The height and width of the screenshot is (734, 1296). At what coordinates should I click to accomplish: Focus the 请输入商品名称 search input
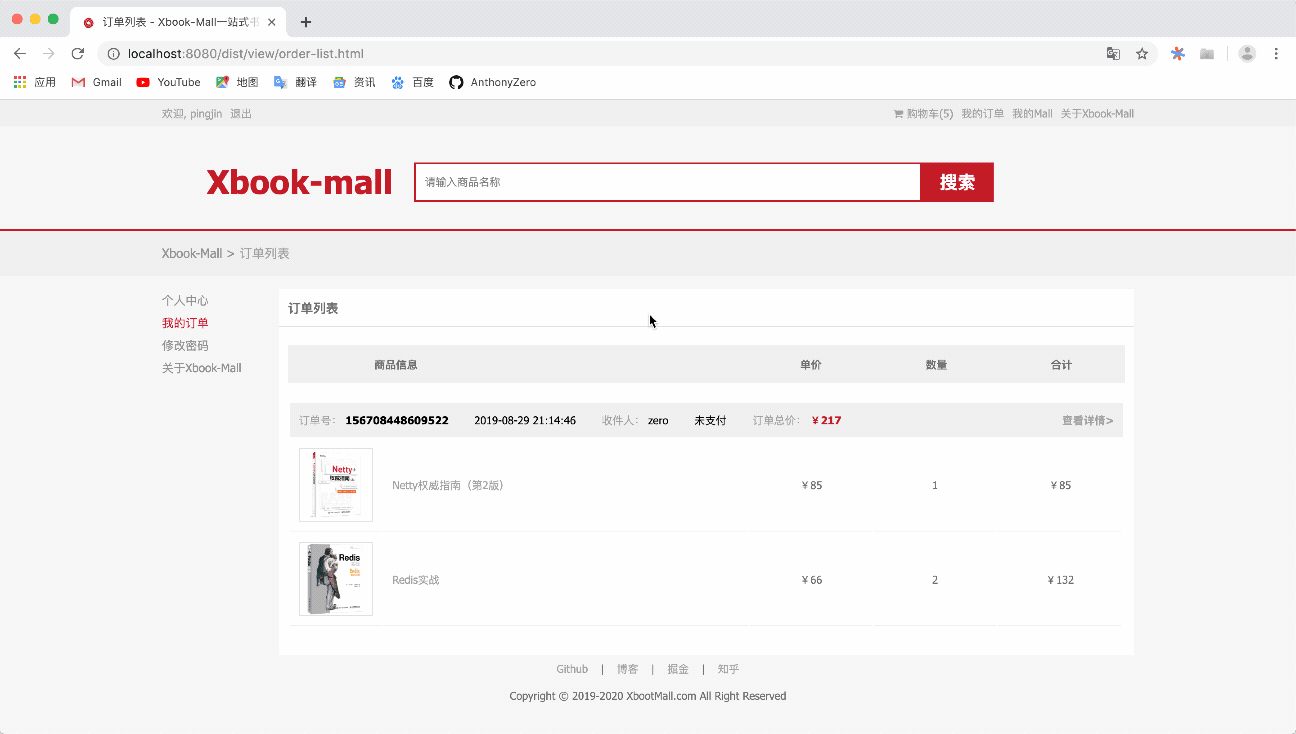(667, 182)
